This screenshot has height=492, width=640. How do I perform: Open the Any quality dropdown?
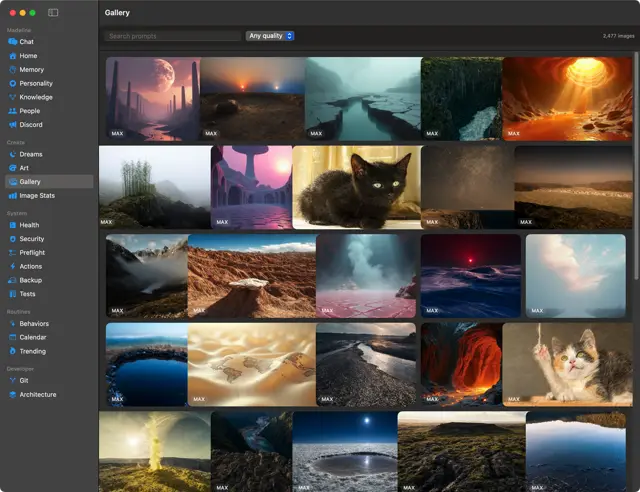tap(270, 36)
